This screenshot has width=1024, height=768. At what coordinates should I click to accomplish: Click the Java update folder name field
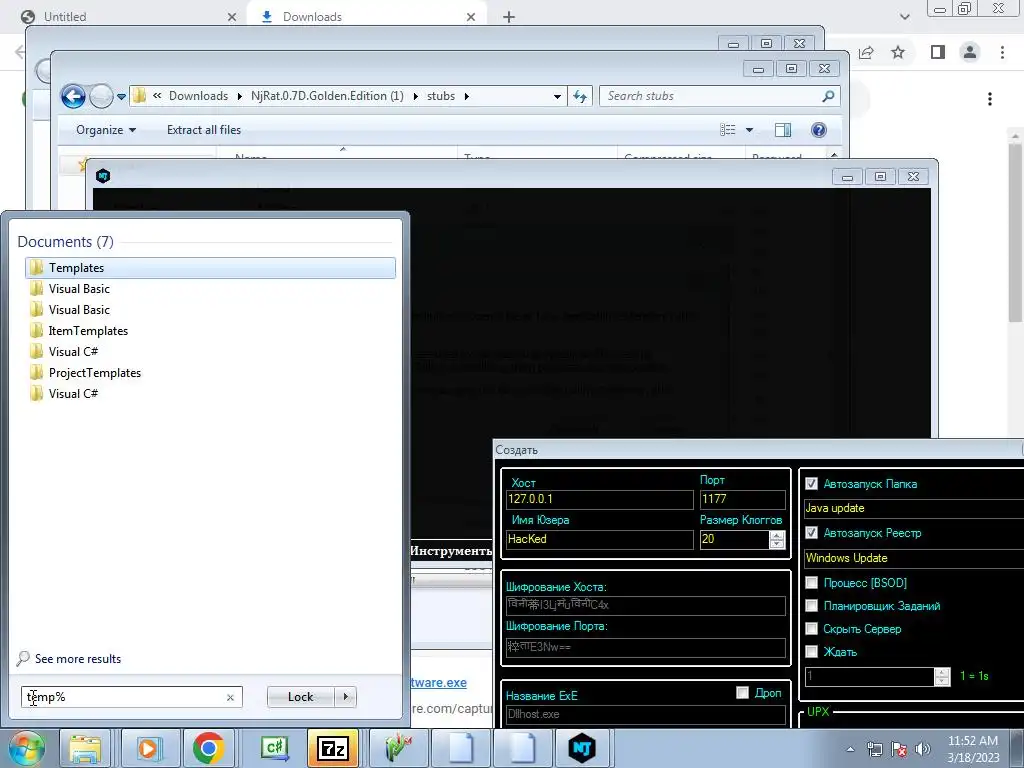[914, 508]
